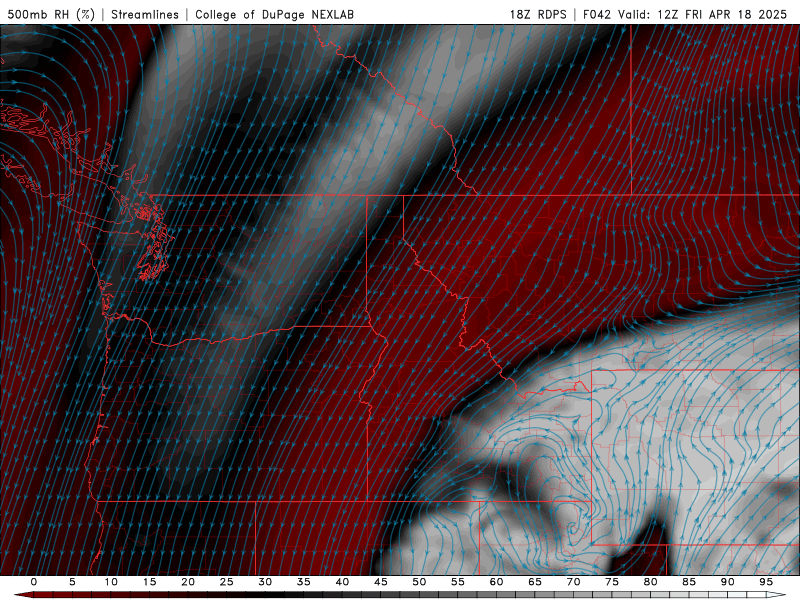The width and height of the screenshot is (800, 600).
Task: Click the colorbar label "25"
Action: coord(227,582)
